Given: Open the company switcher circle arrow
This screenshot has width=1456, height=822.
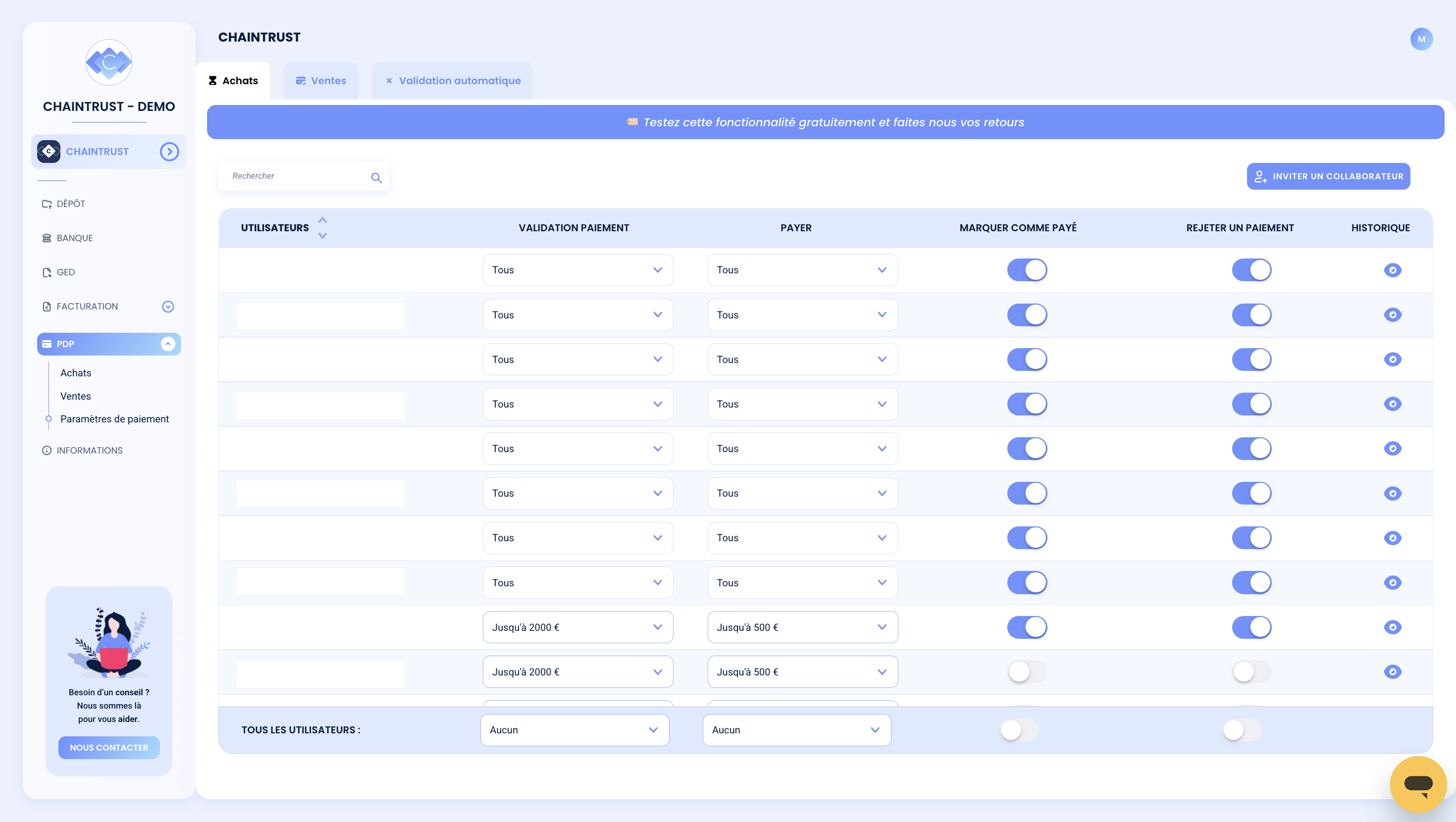Looking at the screenshot, I should click(169, 152).
